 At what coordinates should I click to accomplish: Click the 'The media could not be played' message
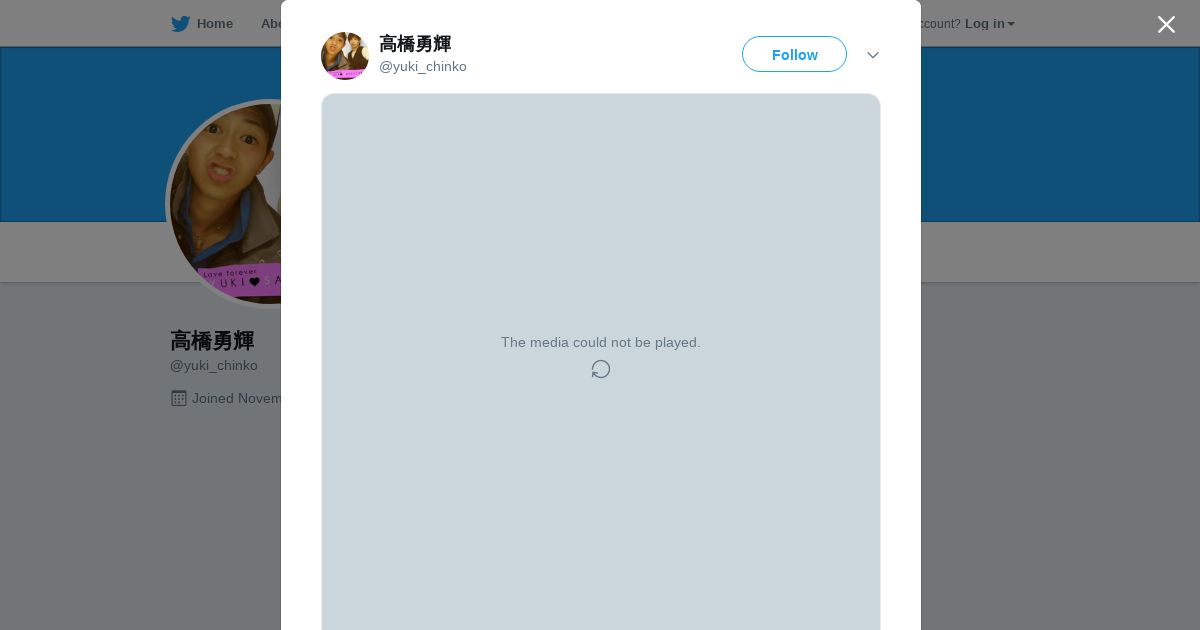point(601,342)
